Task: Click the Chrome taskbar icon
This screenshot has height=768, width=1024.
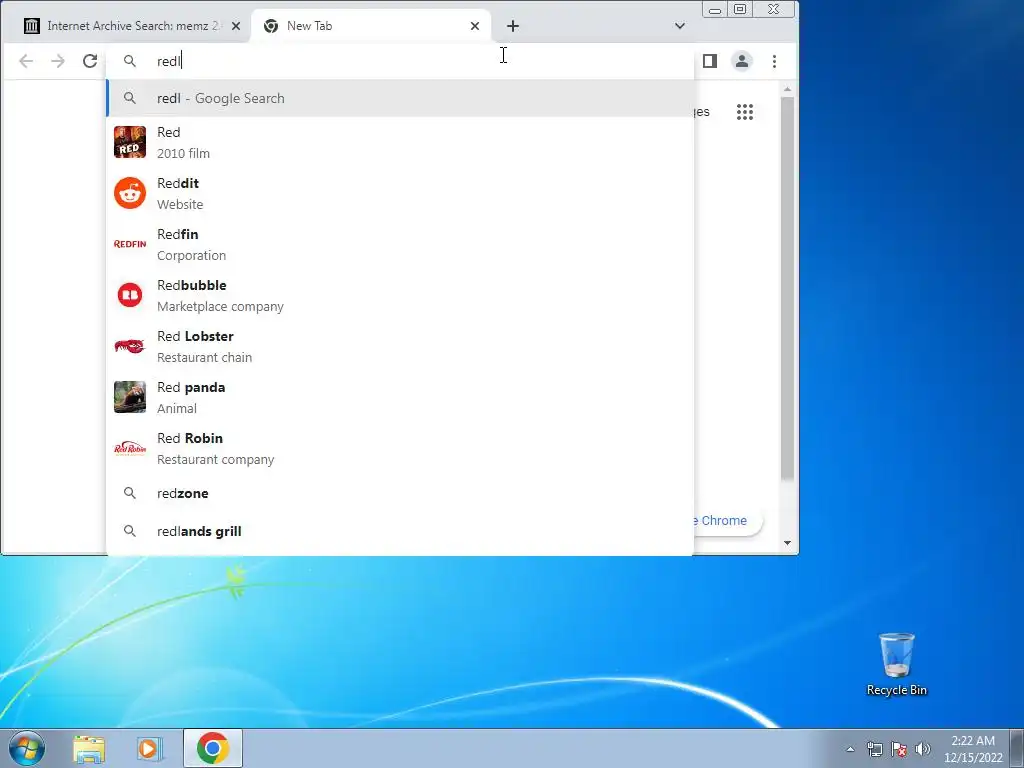Action: [x=213, y=748]
